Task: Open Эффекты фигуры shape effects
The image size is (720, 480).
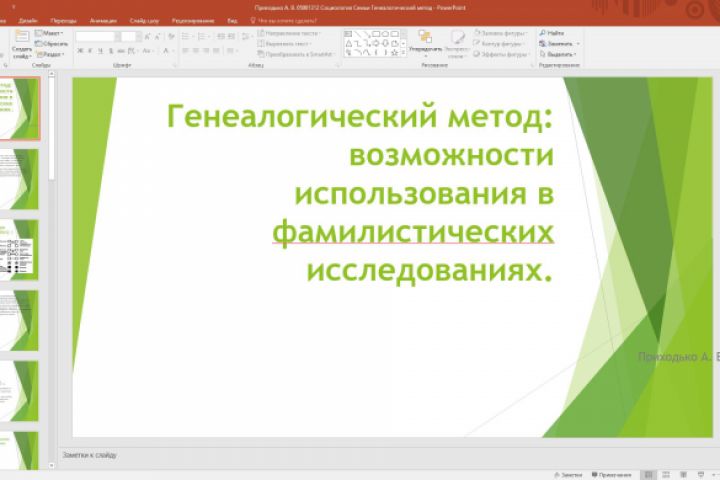Action: [501, 54]
